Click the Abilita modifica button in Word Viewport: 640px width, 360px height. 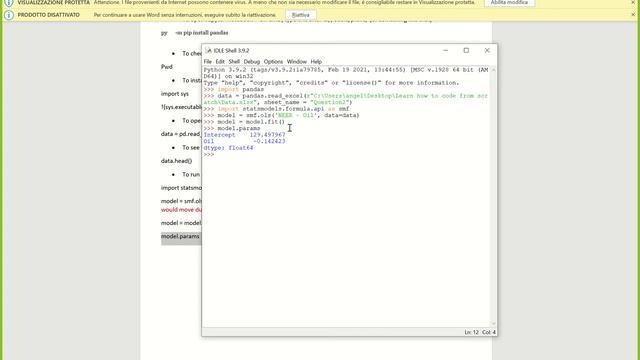(509, 2)
